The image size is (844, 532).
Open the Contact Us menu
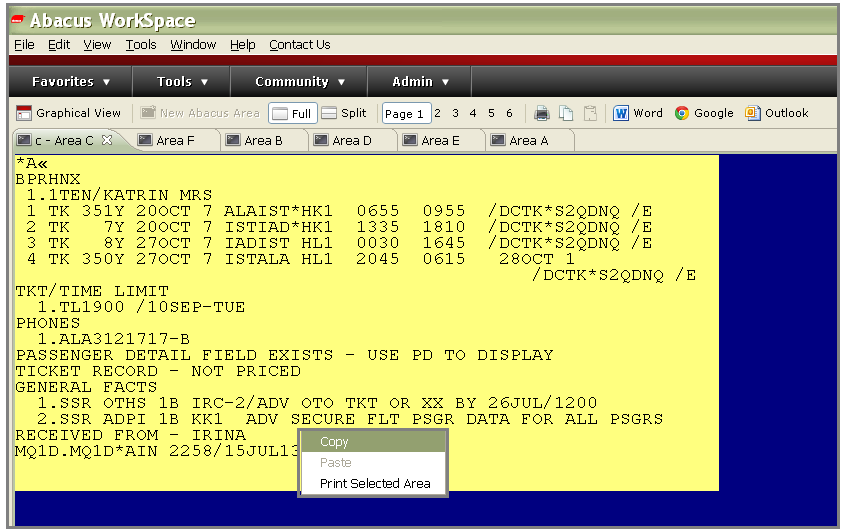pos(300,45)
